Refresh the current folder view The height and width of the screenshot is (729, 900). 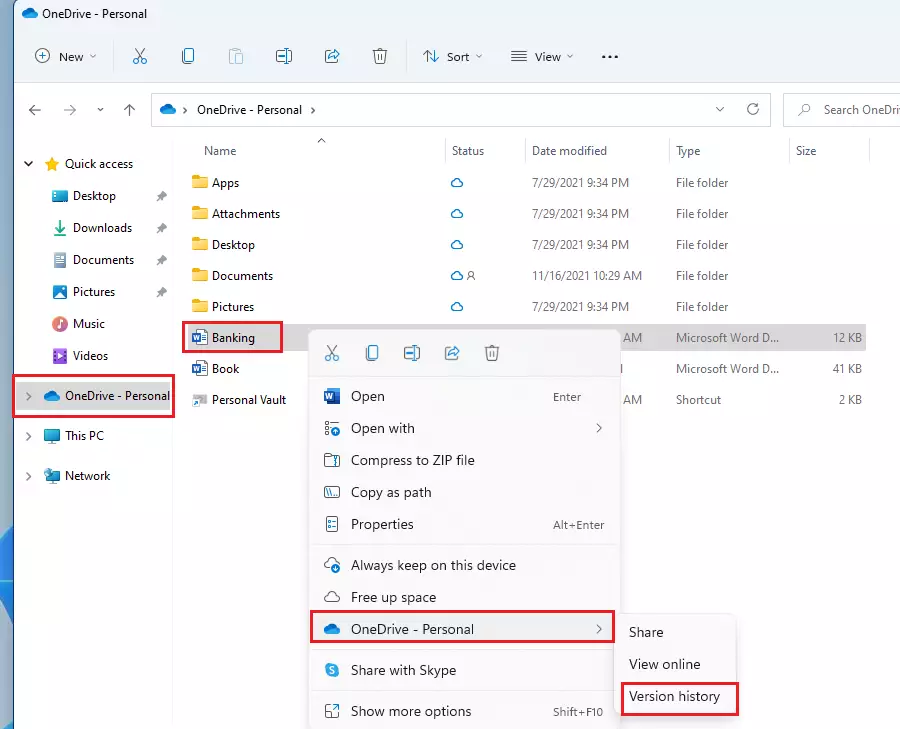click(753, 109)
